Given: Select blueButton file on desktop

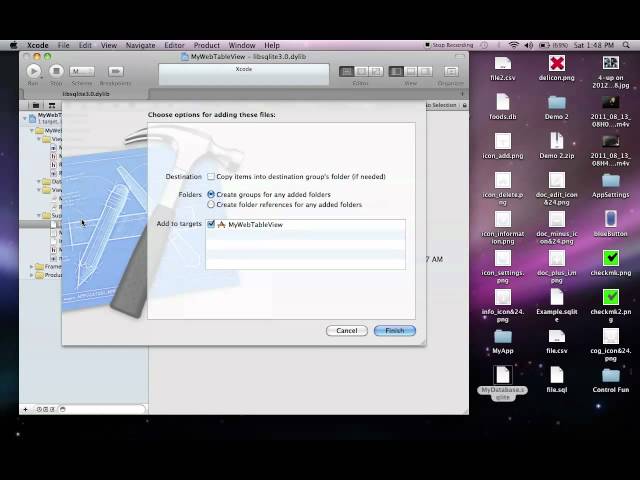Looking at the screenshot, I should pos(611,224).
